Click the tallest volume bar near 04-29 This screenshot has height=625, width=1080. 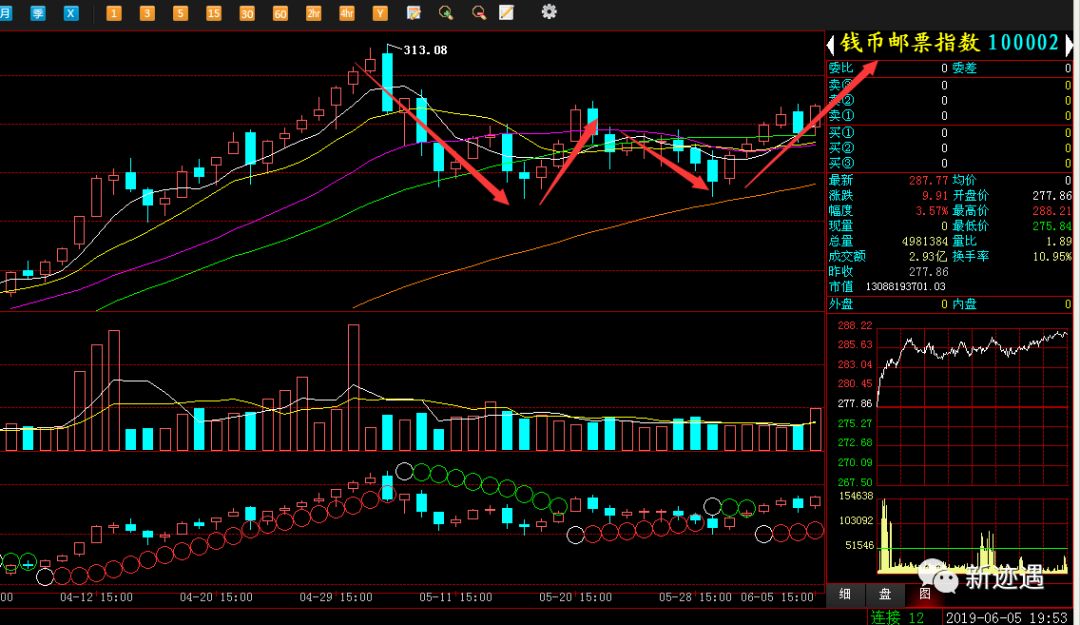[x=354, y=387]
